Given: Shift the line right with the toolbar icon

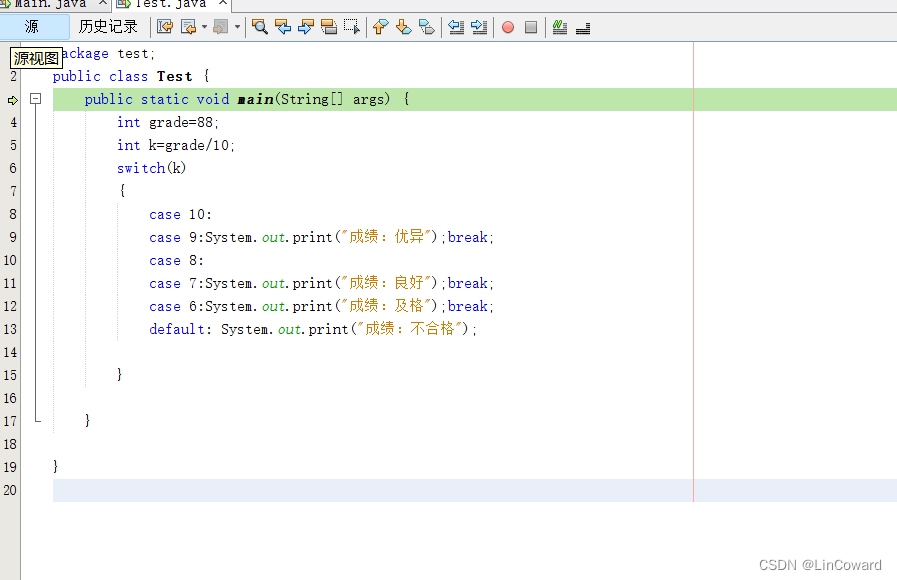Looking at the screenshot, I should coord(479,27).
